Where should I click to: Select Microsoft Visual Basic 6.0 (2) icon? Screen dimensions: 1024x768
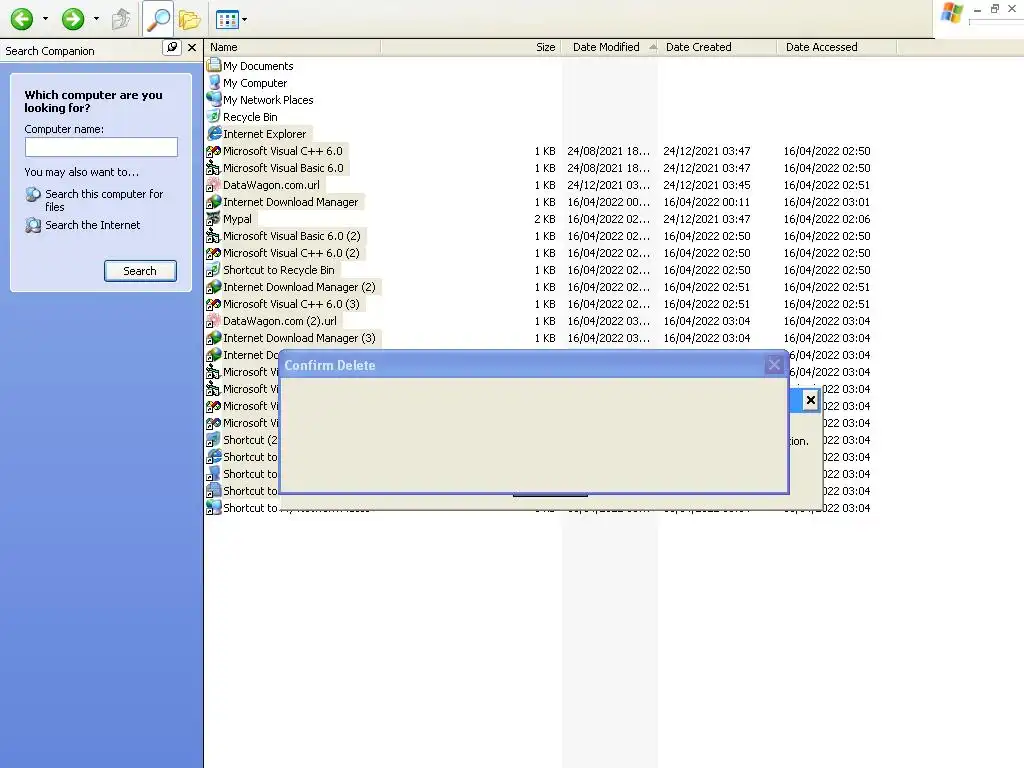[x=214, y=236]
